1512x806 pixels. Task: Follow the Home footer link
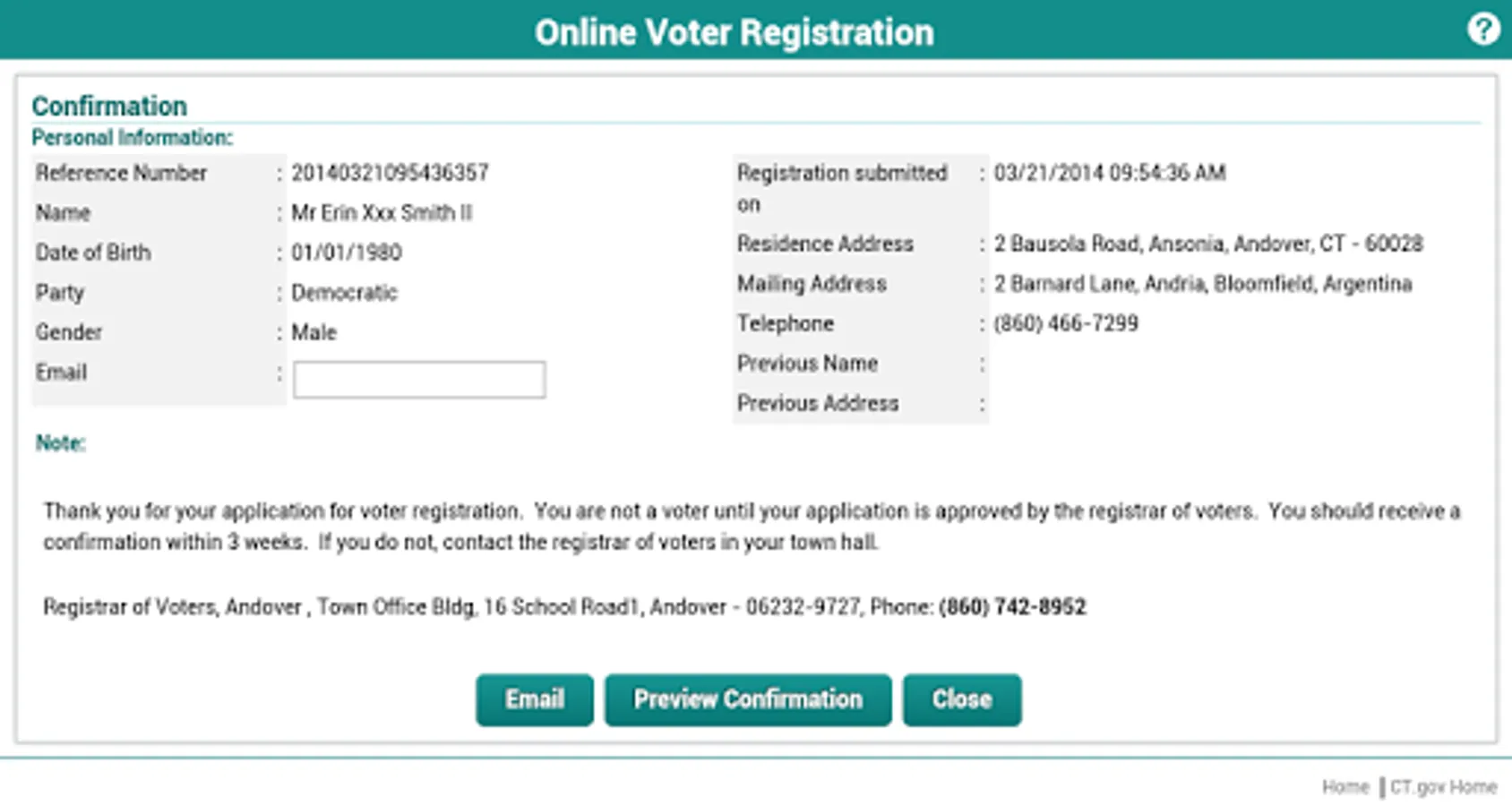(x=1345, y=786)
